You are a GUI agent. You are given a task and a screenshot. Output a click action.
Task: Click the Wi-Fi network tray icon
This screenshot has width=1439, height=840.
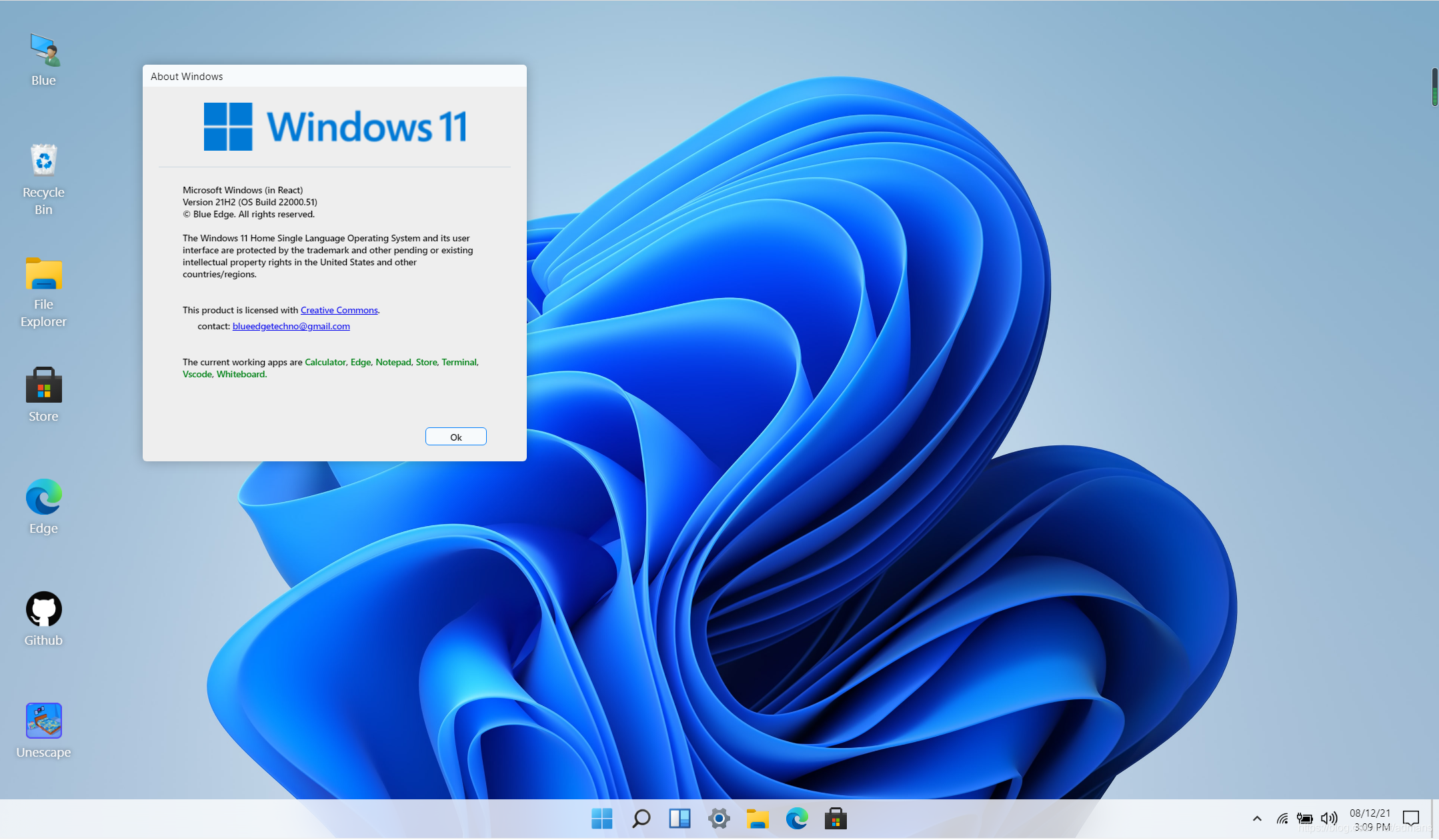click(x=1282, y=819)
